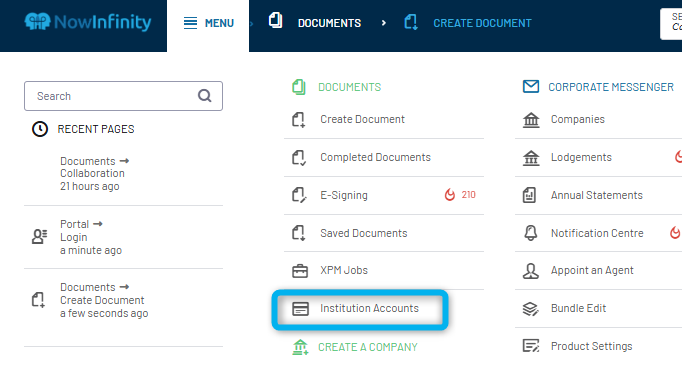Open the MENU hamburger icon
682x368 pixels.
[x=190, y=23]
